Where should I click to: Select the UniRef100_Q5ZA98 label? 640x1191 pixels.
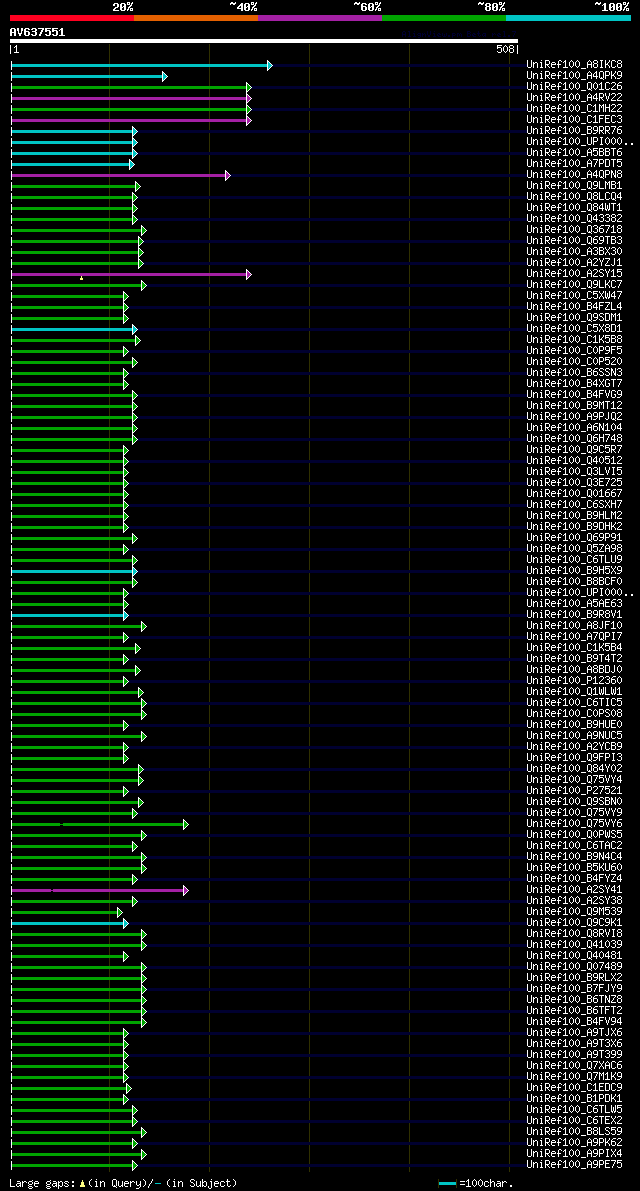pos(574,548)
